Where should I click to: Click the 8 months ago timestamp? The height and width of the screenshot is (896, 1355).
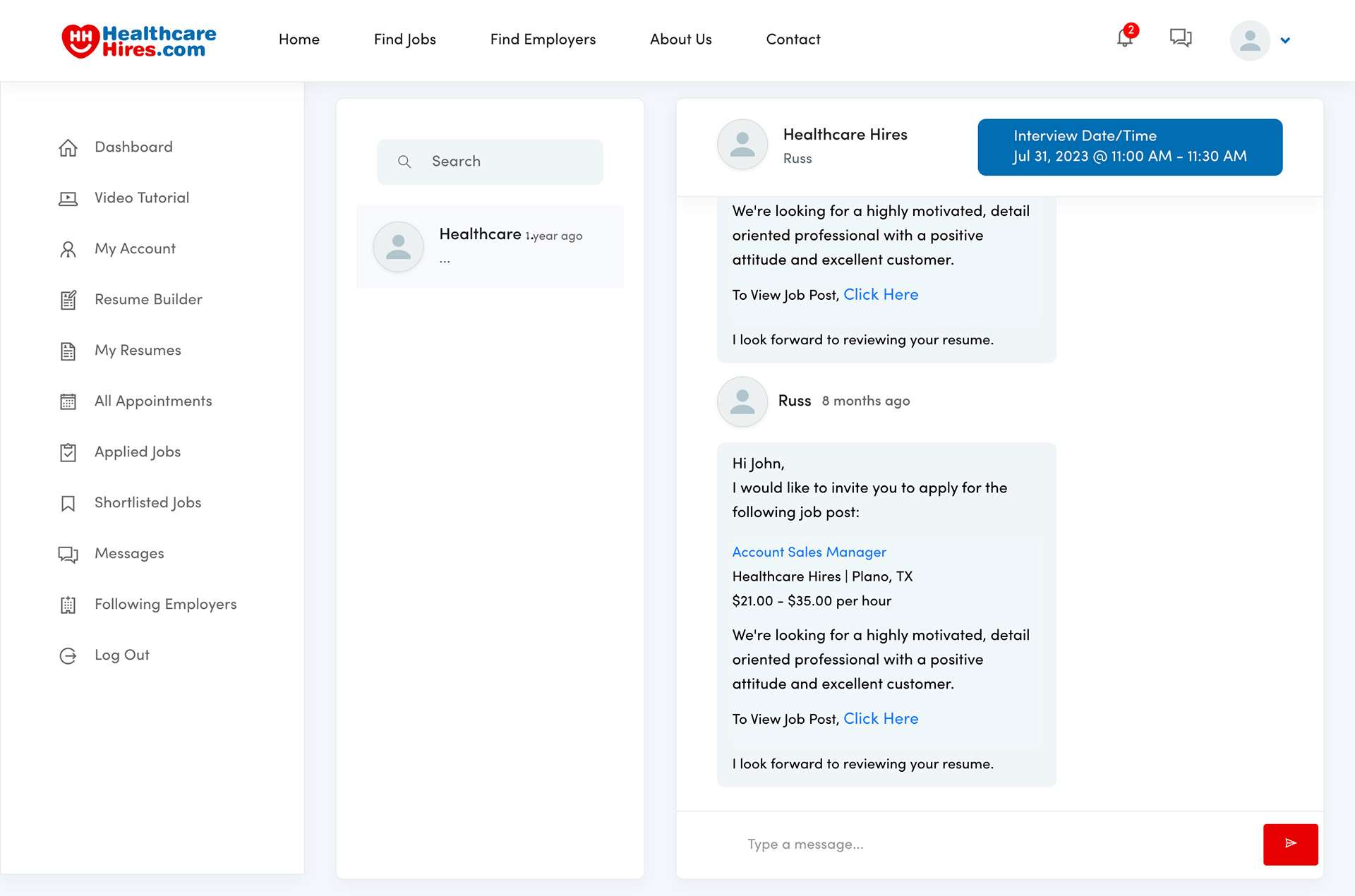(x=866, y=401)
